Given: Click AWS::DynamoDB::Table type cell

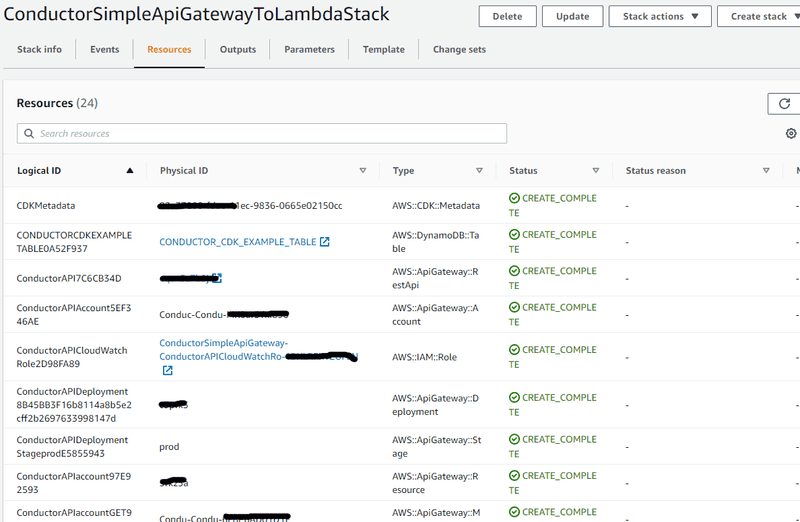Looking at the screenshot, I should coord(436,242).
